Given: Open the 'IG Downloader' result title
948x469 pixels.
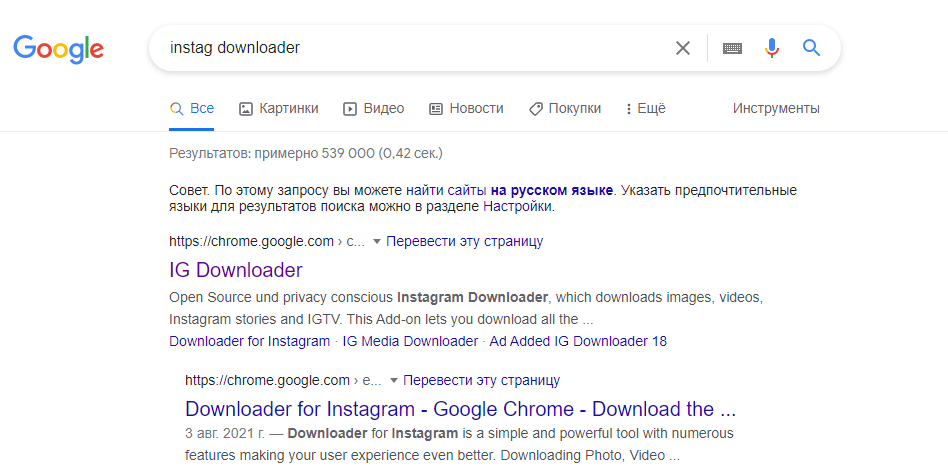Looking at the screenshot, I should 236,270.
